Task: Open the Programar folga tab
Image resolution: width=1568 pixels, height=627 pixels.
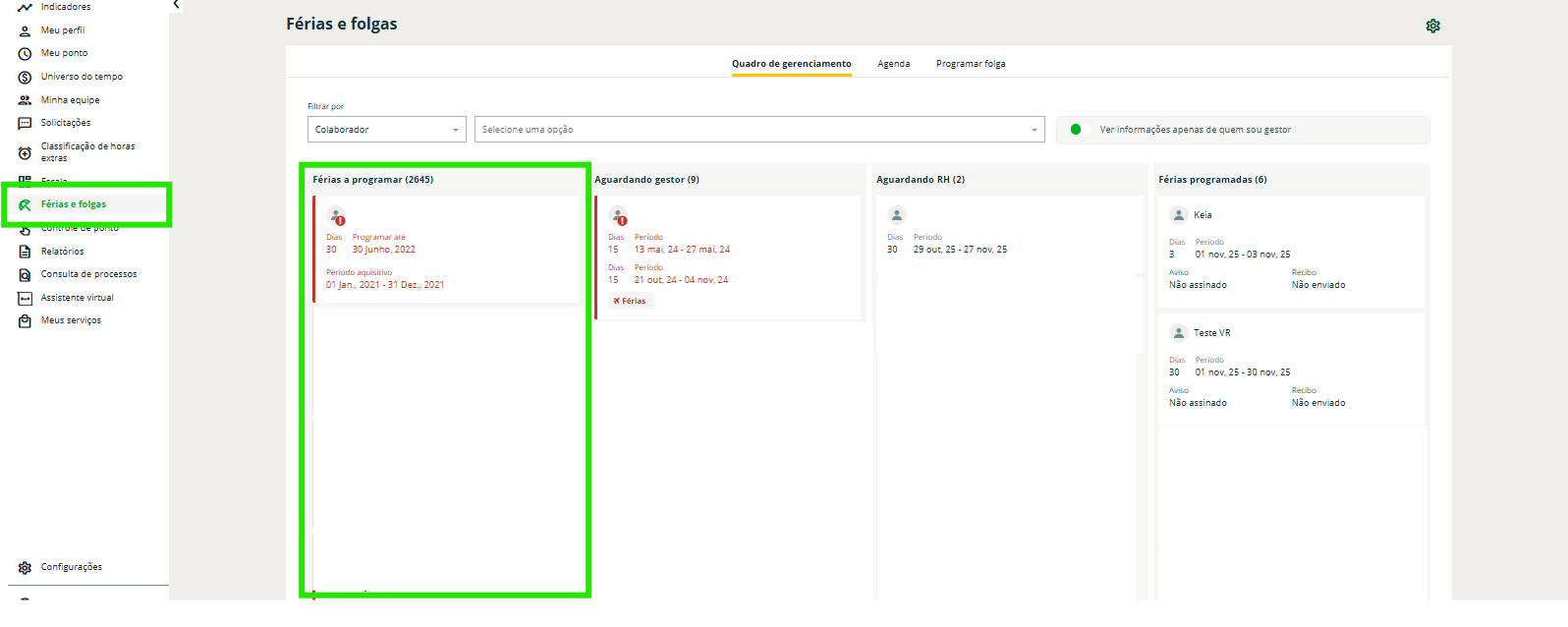Action: point(970,64)
